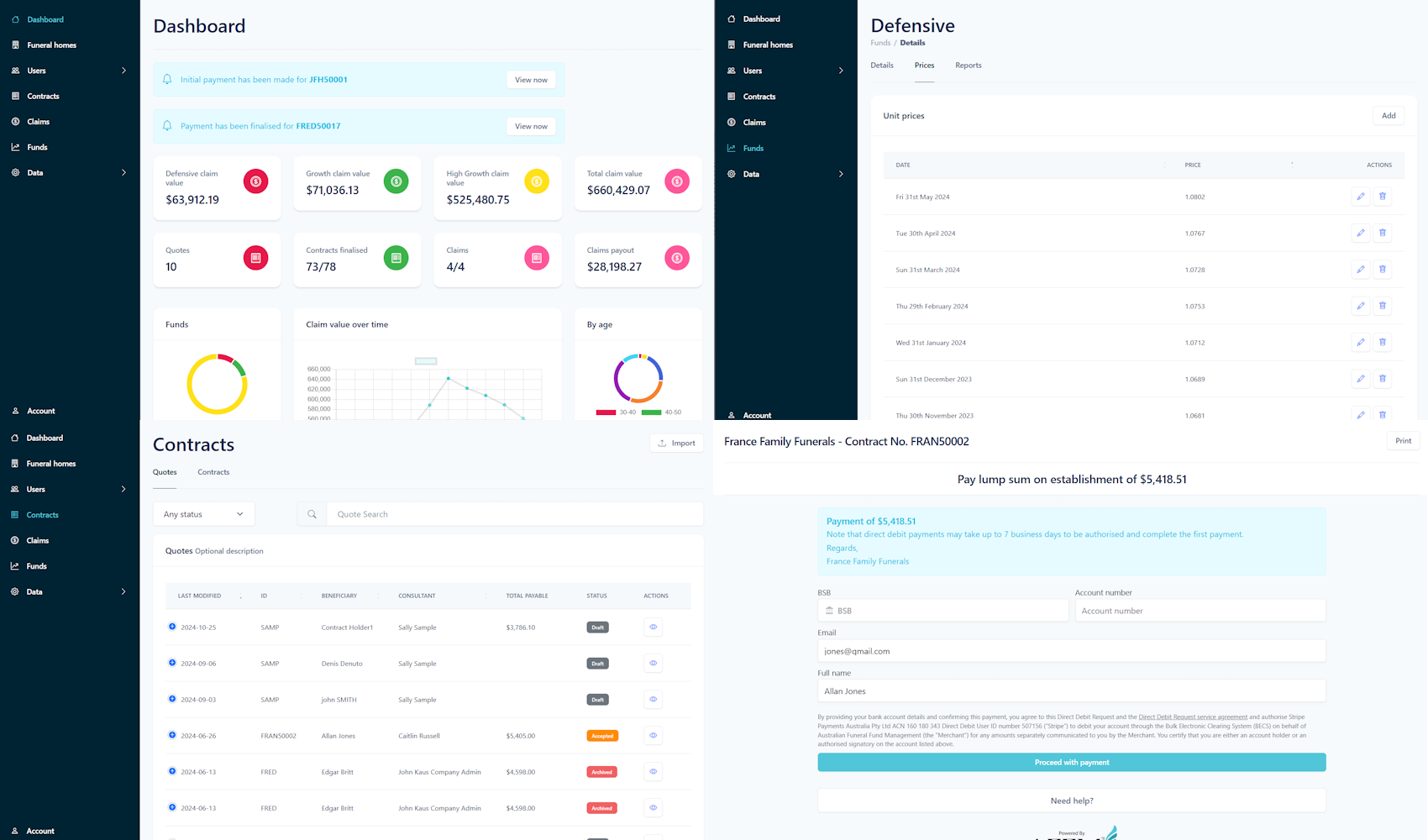
Task: Switch to the Details tab of Defensive fund
Action: (x=882, y=65)
